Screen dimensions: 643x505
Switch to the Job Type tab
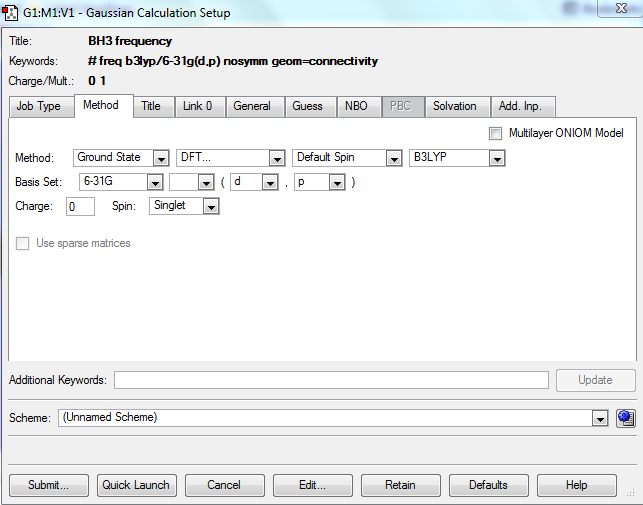pyautogui.click(x=39, y=106)
